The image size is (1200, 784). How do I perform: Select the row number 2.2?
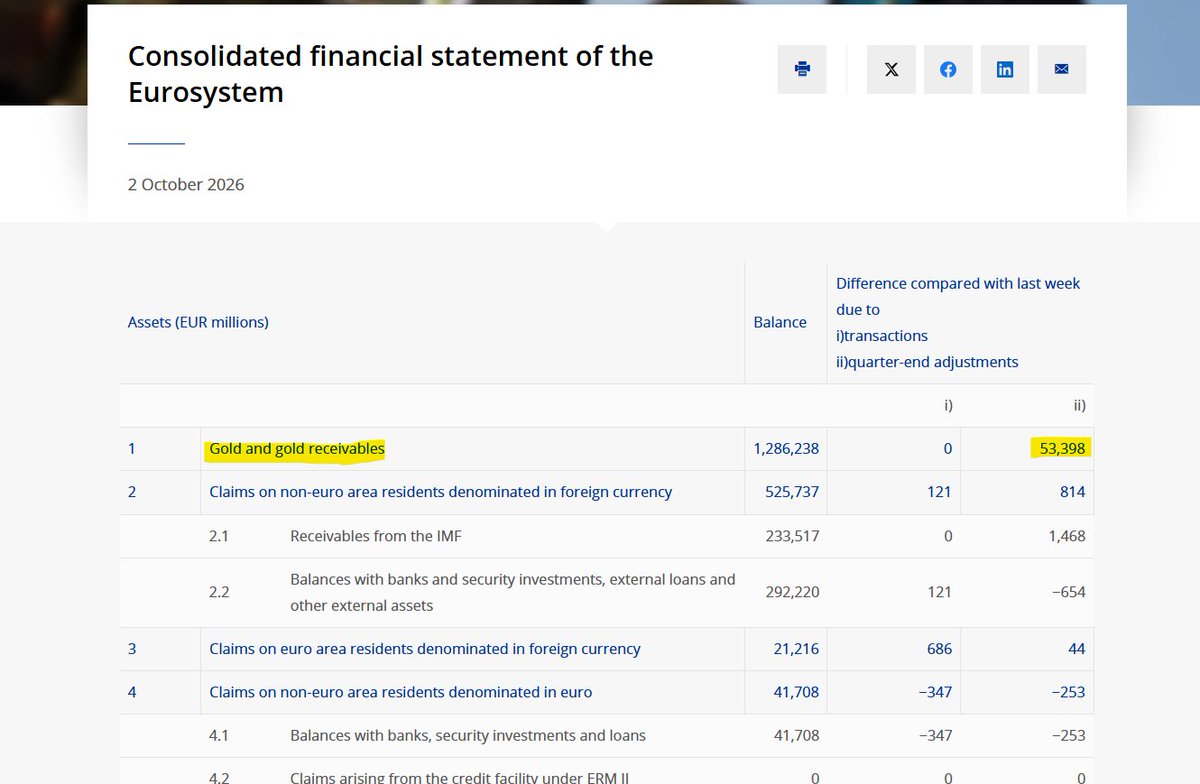[x=219, y=592]
